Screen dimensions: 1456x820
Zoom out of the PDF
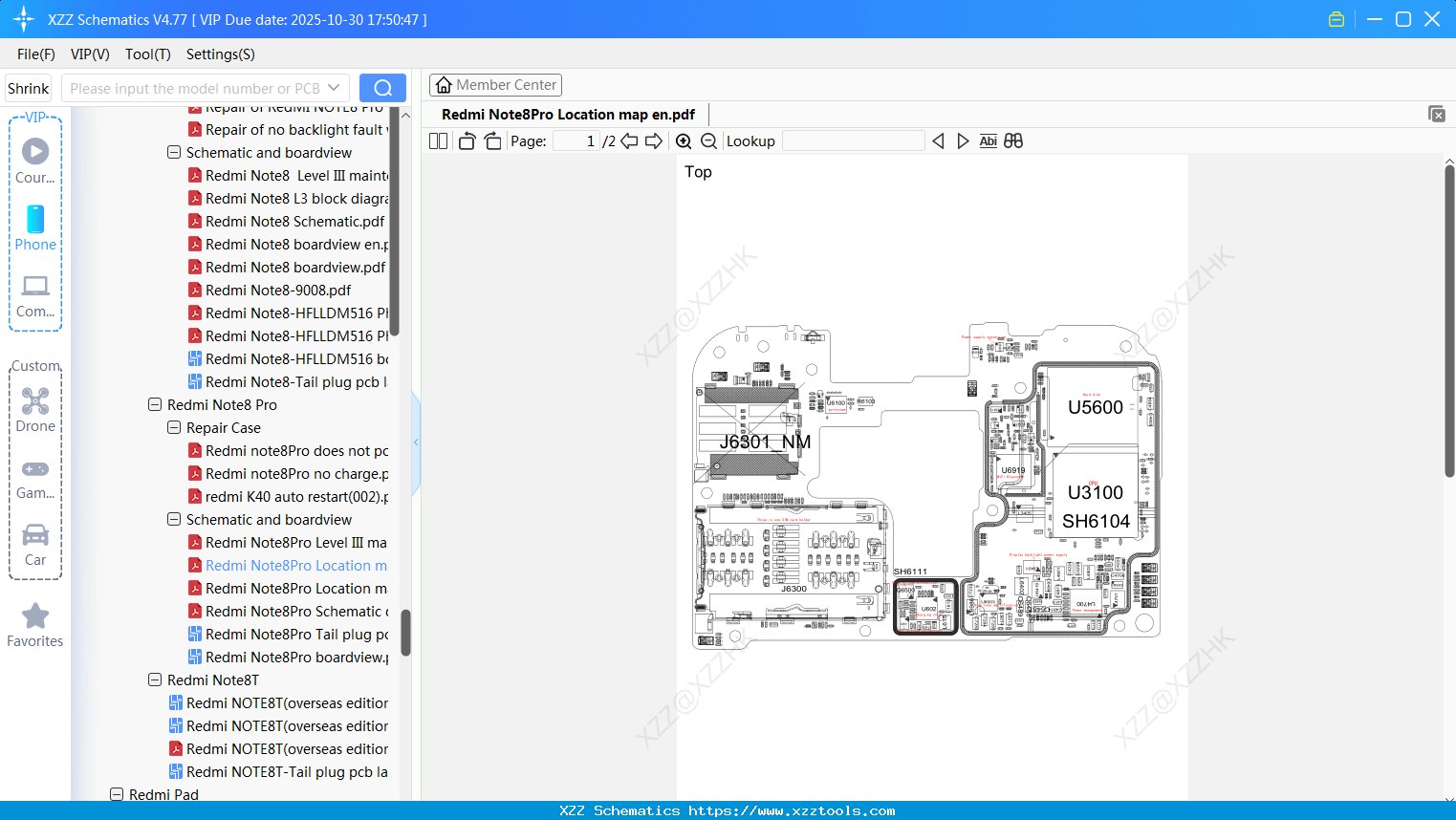pos(708,141)
